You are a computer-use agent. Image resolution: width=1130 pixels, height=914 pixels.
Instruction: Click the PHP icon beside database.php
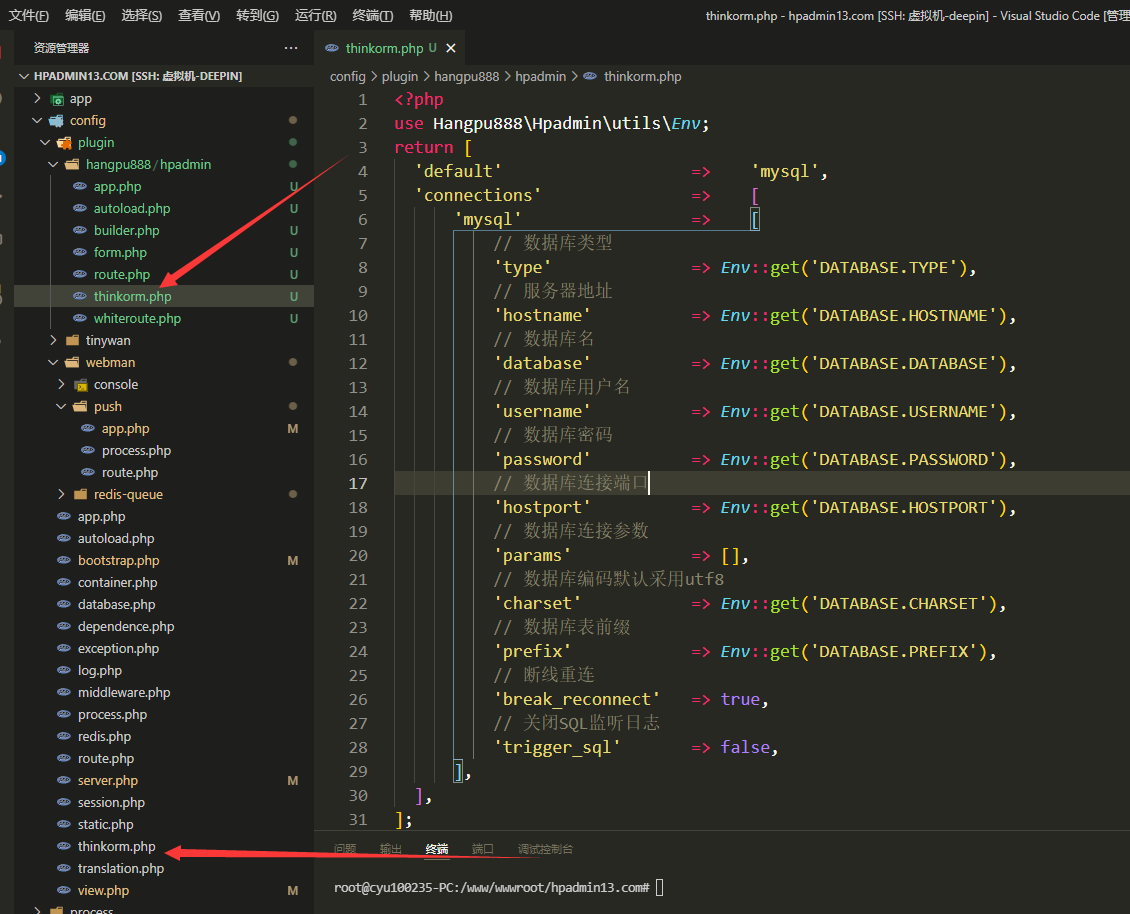coord(64,605)
